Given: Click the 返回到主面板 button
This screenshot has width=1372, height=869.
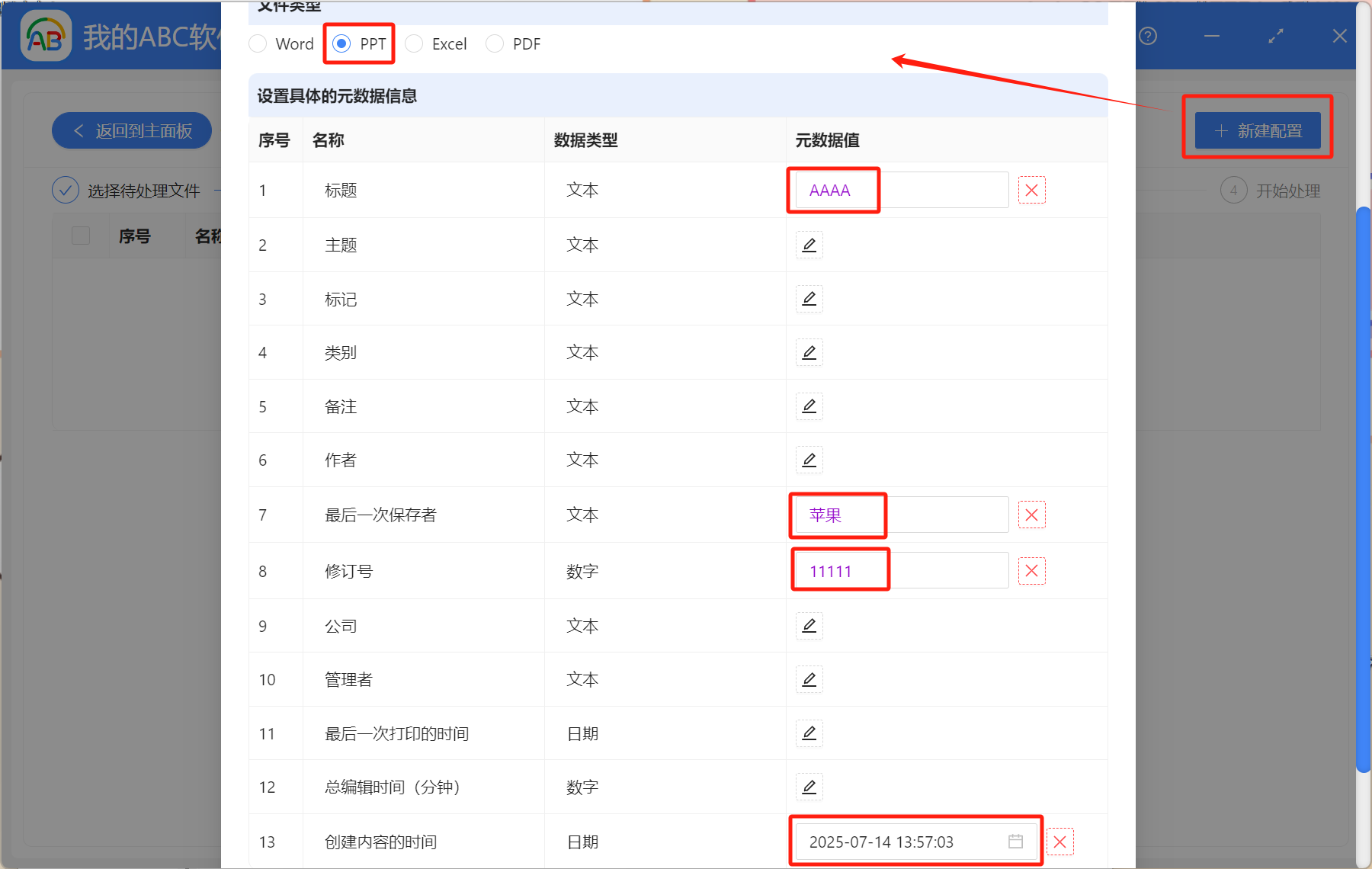Looking at the screenshot, I should (x=131, y=130).
